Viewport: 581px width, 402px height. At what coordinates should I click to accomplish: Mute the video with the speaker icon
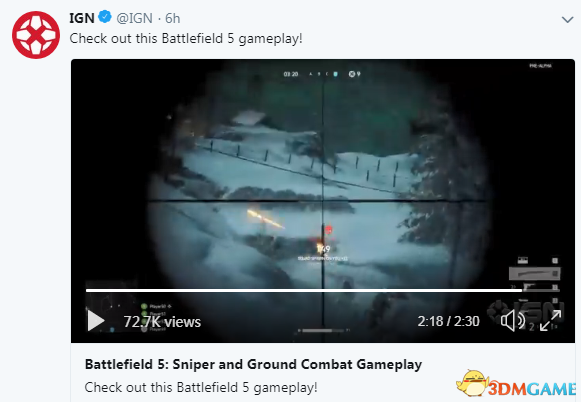(x=513, y=320)
